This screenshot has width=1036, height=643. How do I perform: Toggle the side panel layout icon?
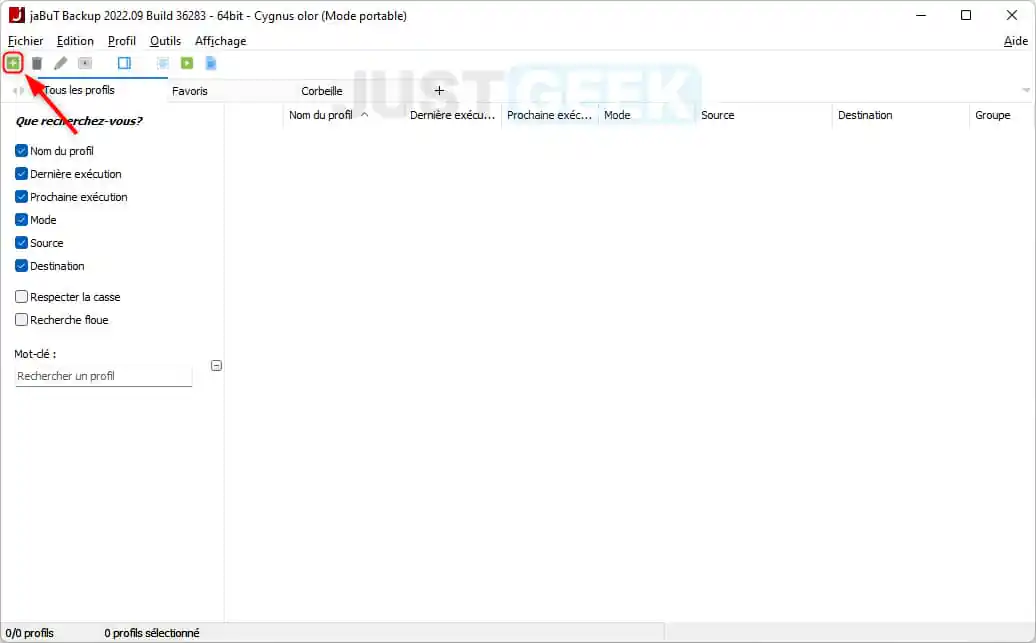coord(124,63)
